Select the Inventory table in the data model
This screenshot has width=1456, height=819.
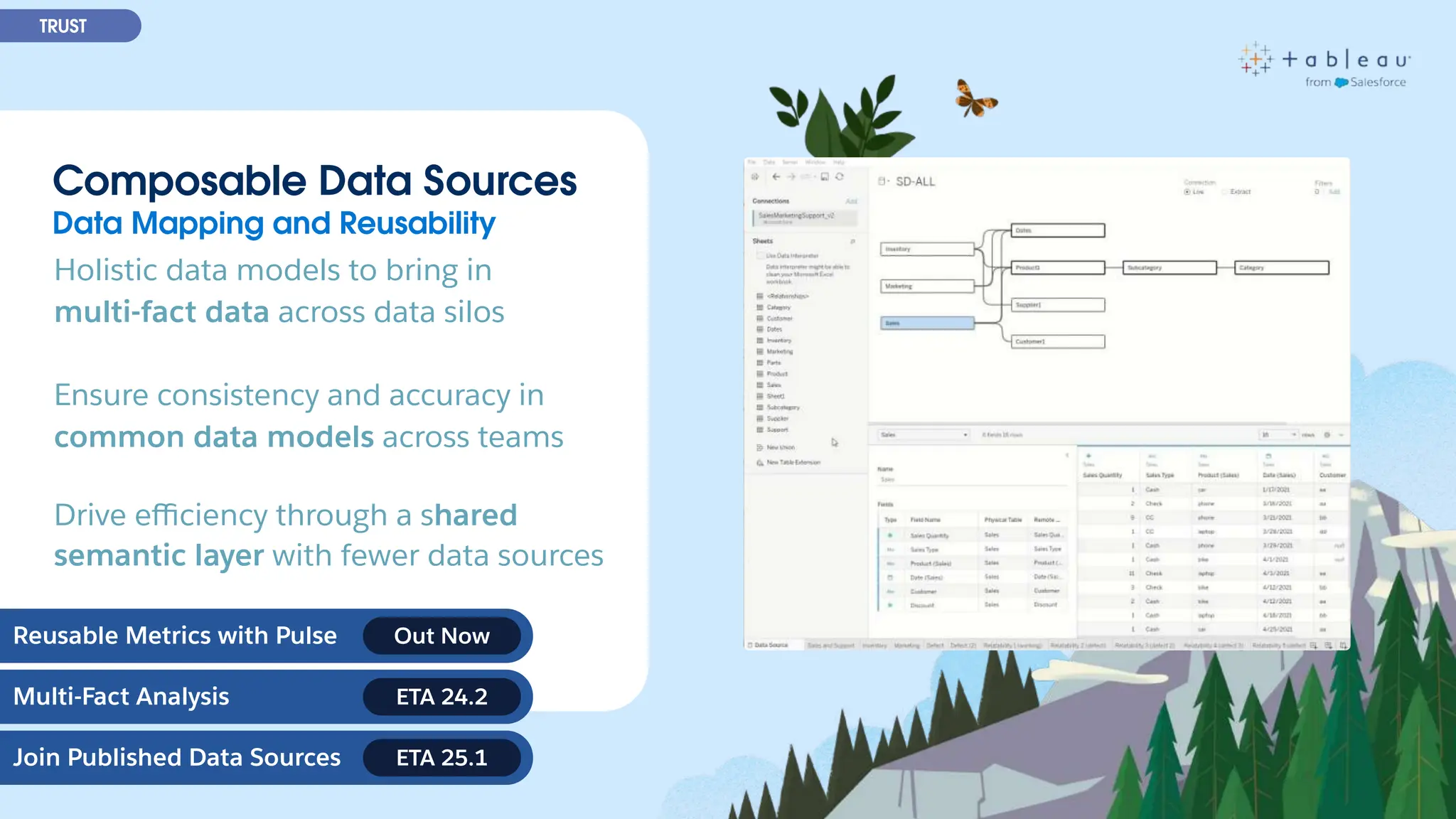[x=927, y=249]
